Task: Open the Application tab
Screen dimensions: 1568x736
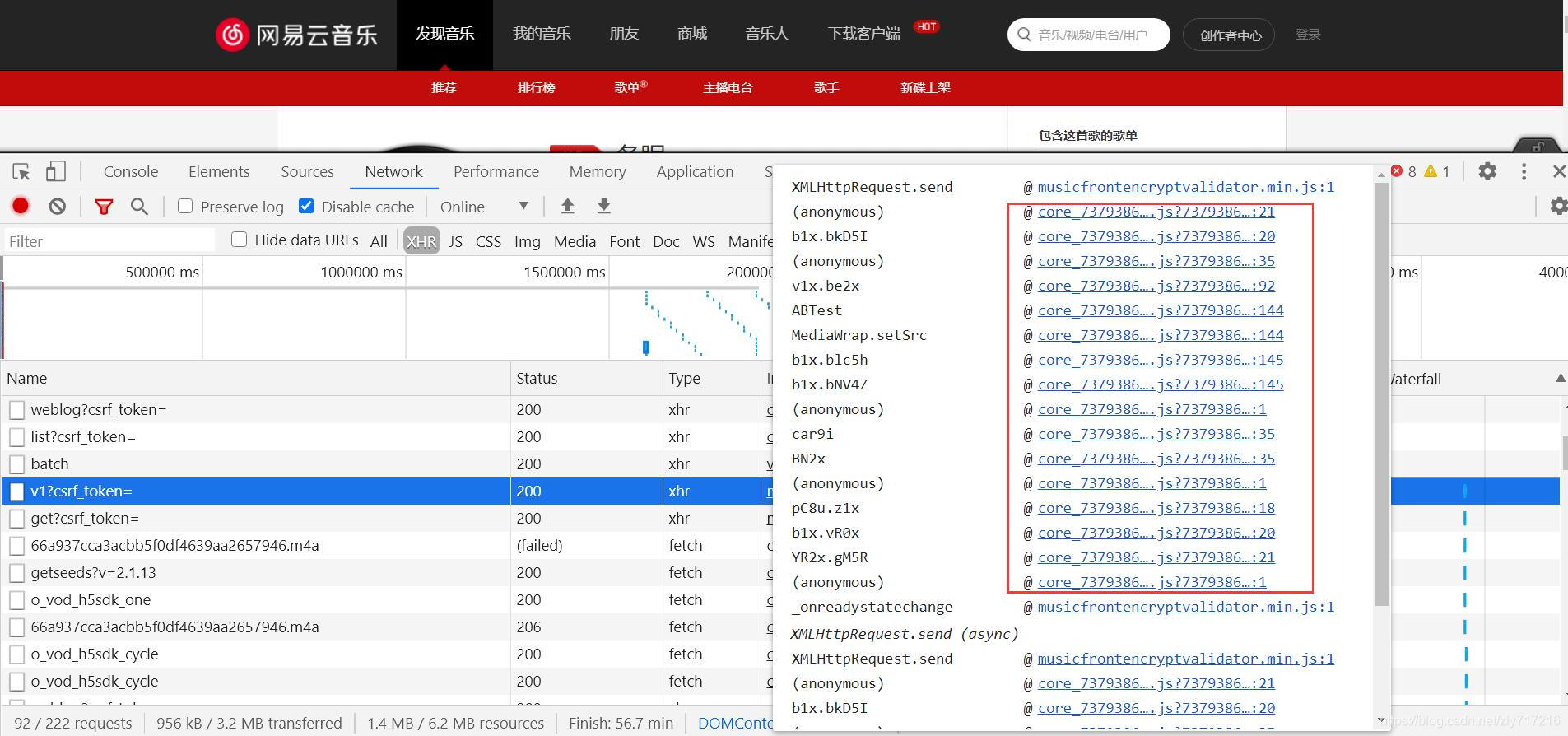Action: click(x=695, y=171)
